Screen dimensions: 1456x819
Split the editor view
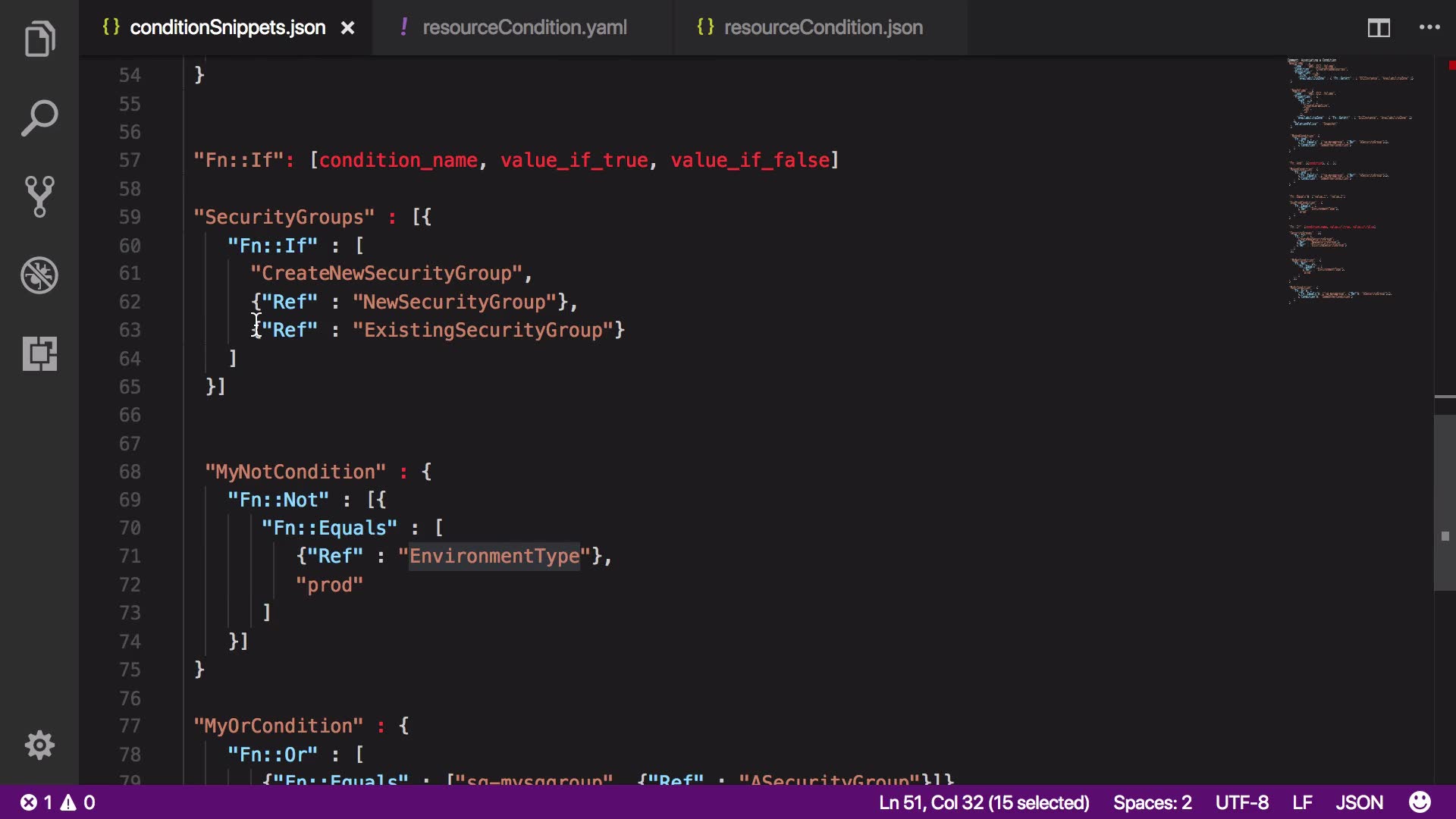tap(1378, 28)
